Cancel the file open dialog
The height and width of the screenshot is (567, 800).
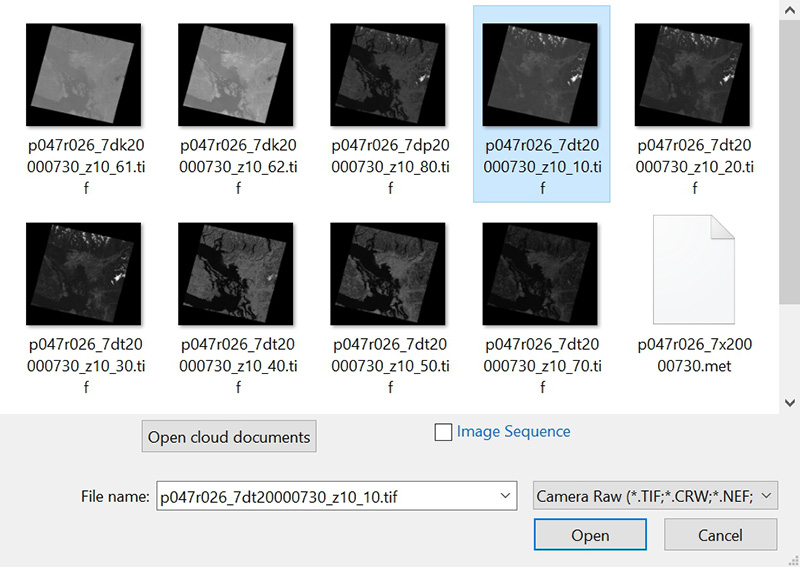[720, 535]
